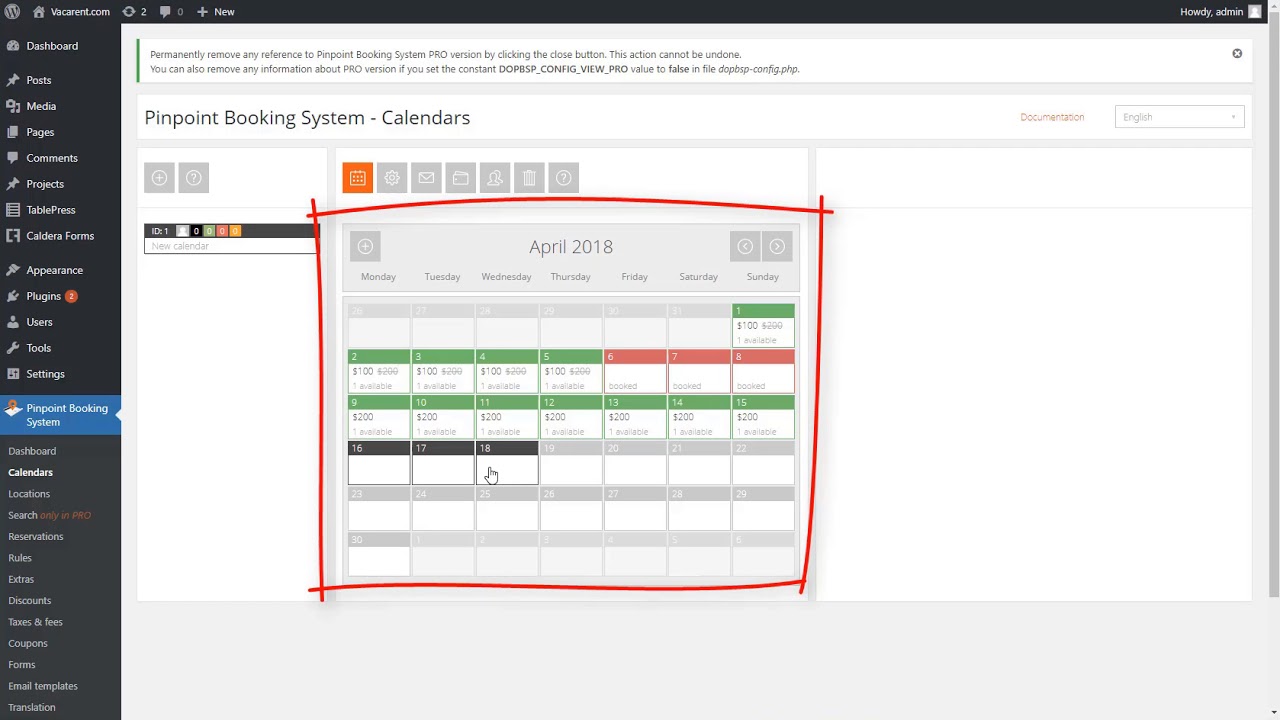Go to the previous month

(745, 246)
